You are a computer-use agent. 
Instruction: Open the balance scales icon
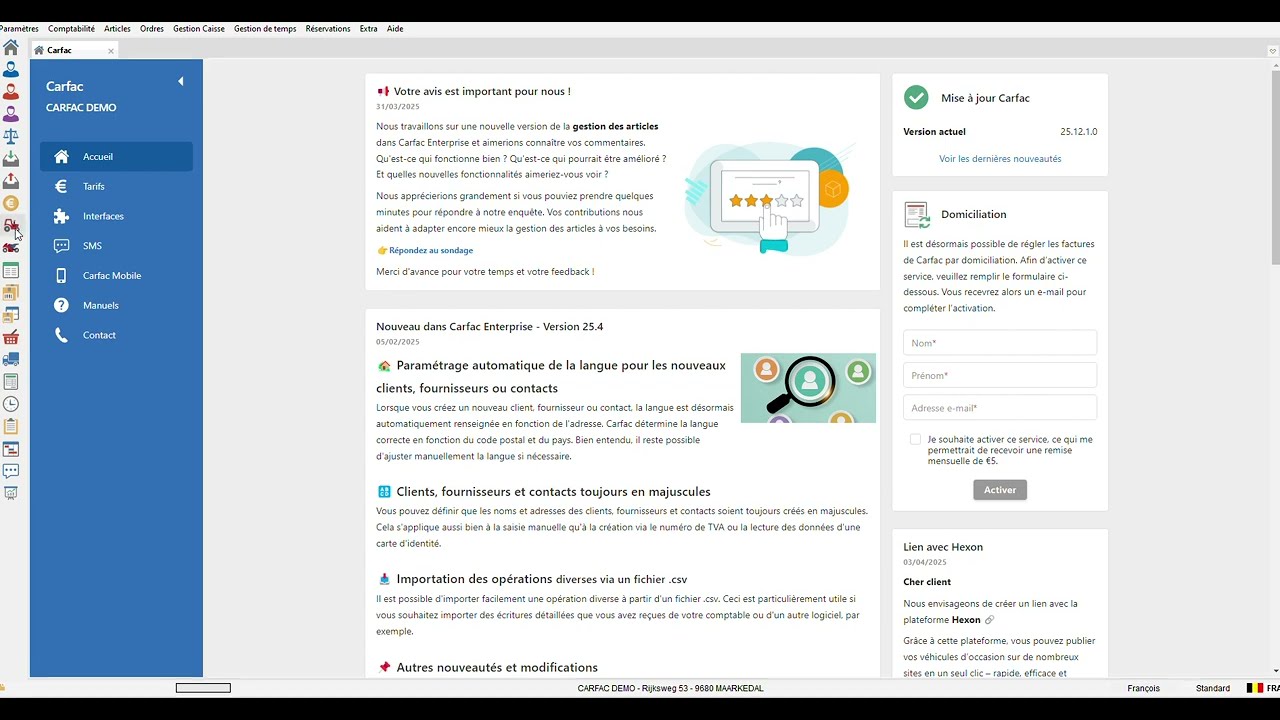click(11, 136)
